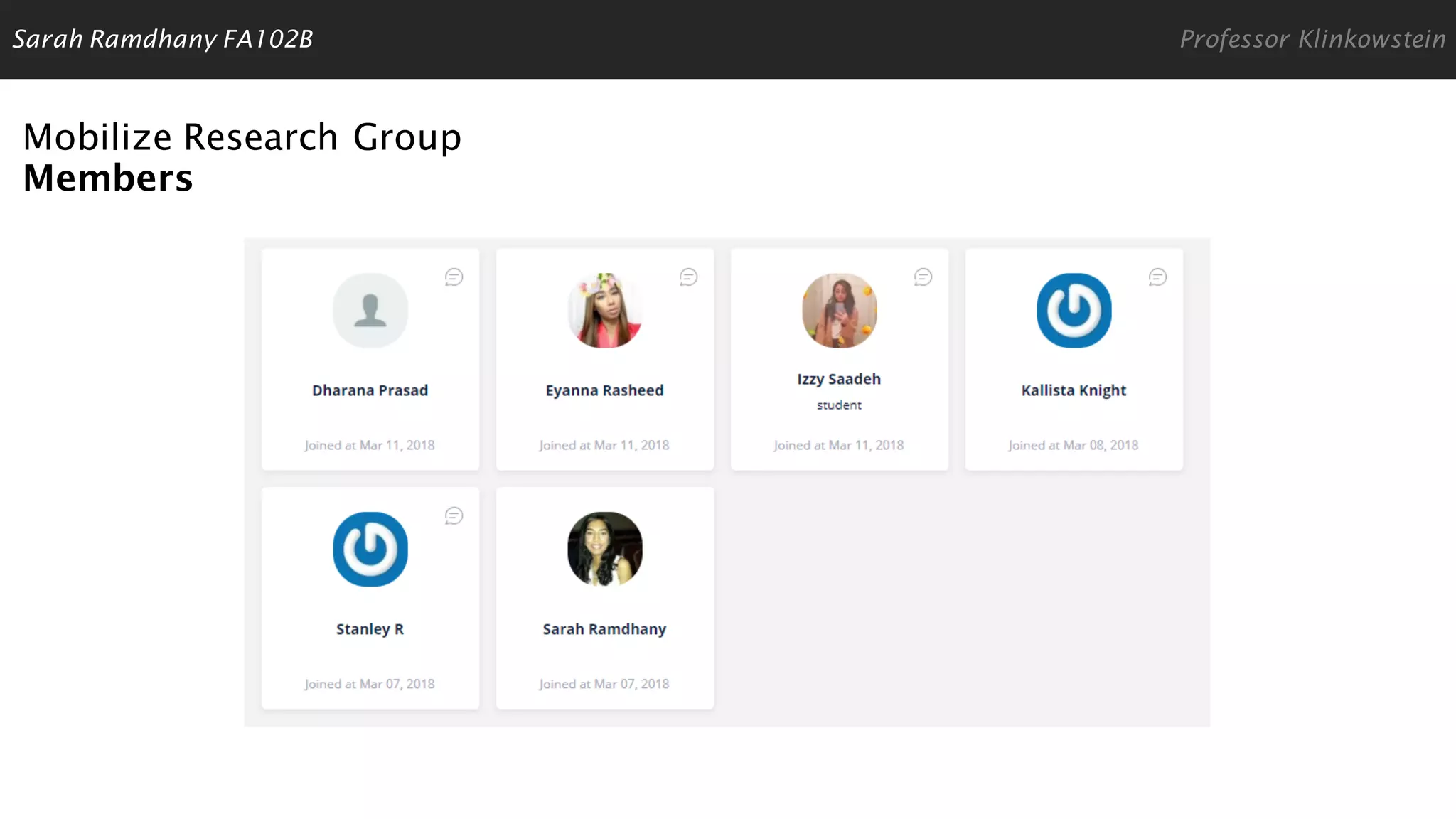Click message icon on Izzy Saadeh card

923,277
